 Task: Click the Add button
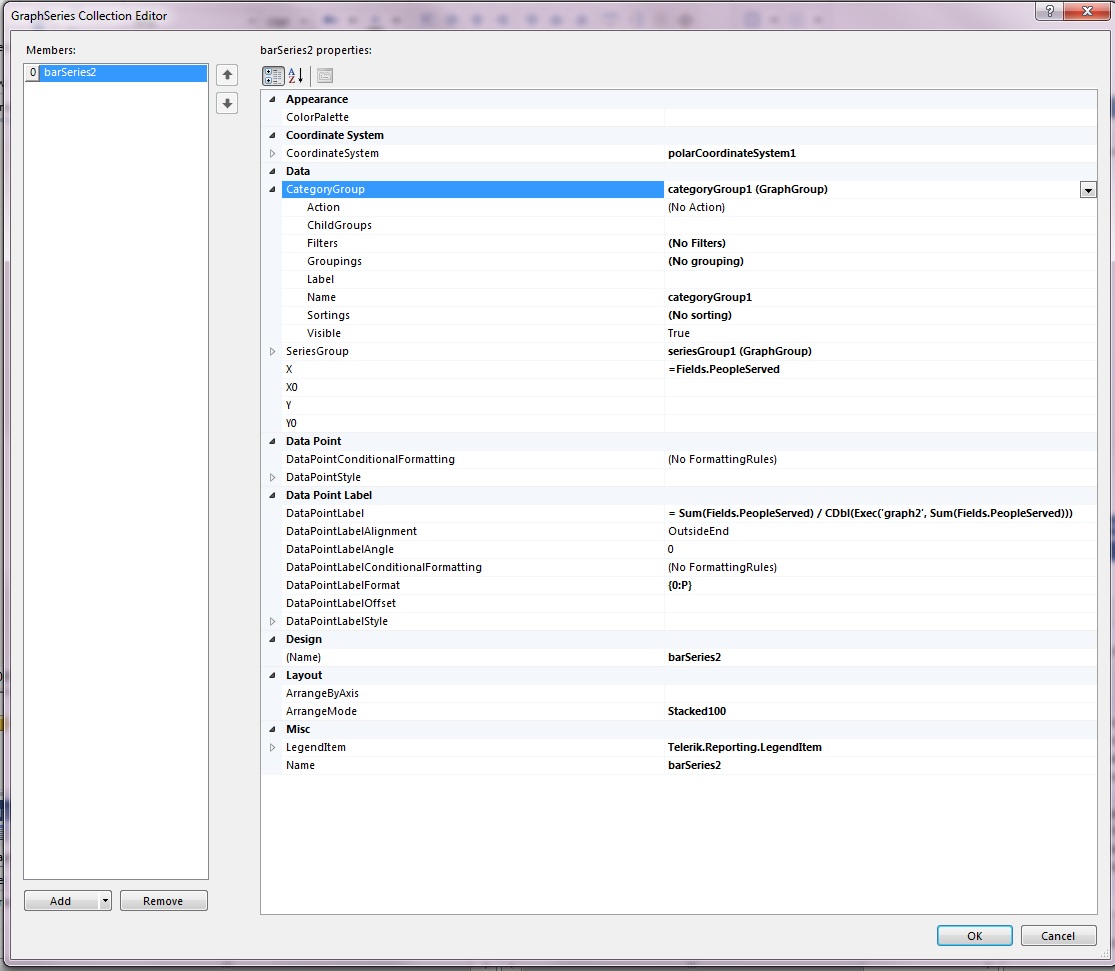point(61,901)
